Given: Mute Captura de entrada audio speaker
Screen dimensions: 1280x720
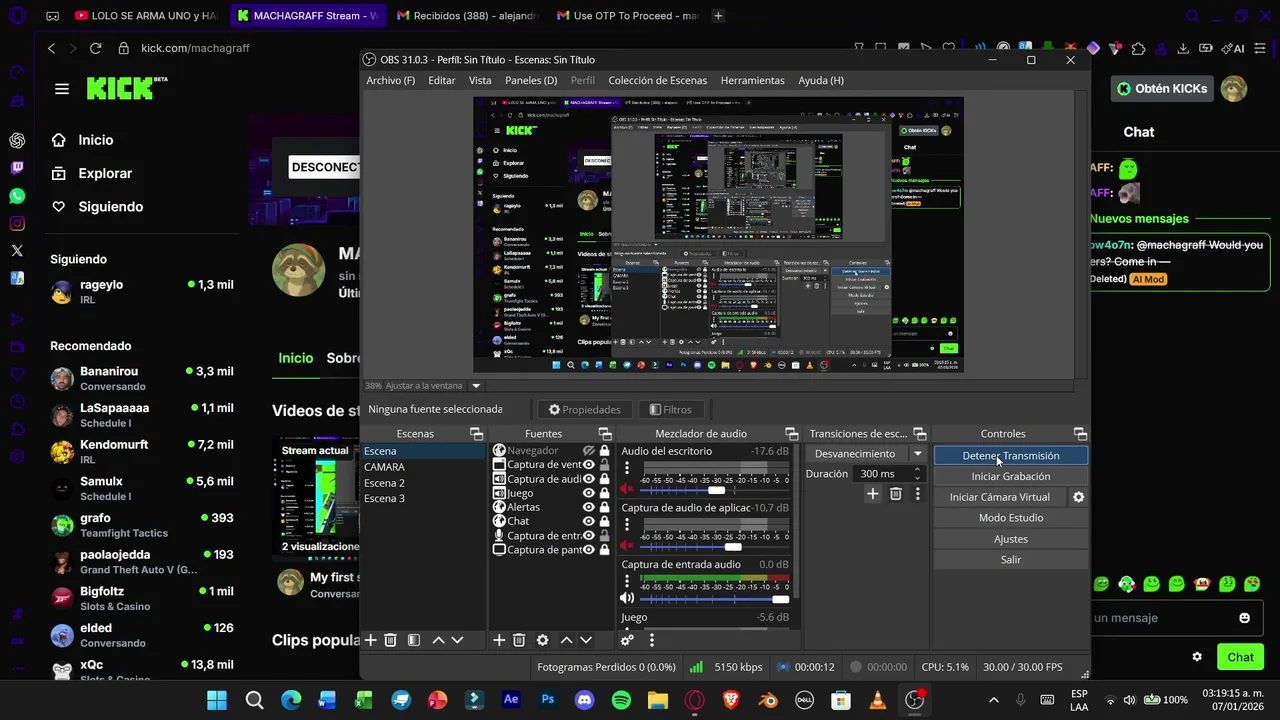Looking at the screenshot, I should click(x=628, y=600).
